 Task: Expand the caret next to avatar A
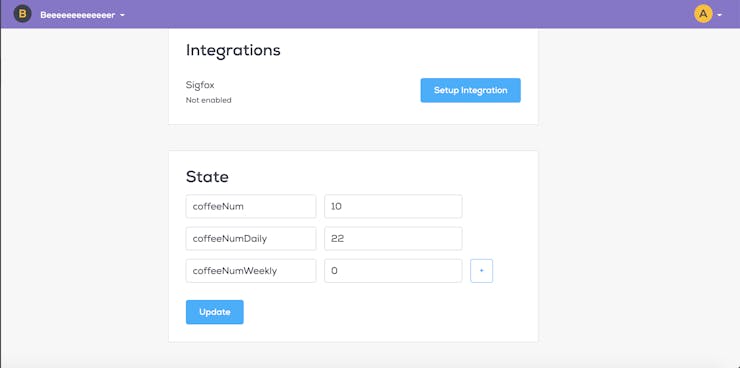pos(719,15)
